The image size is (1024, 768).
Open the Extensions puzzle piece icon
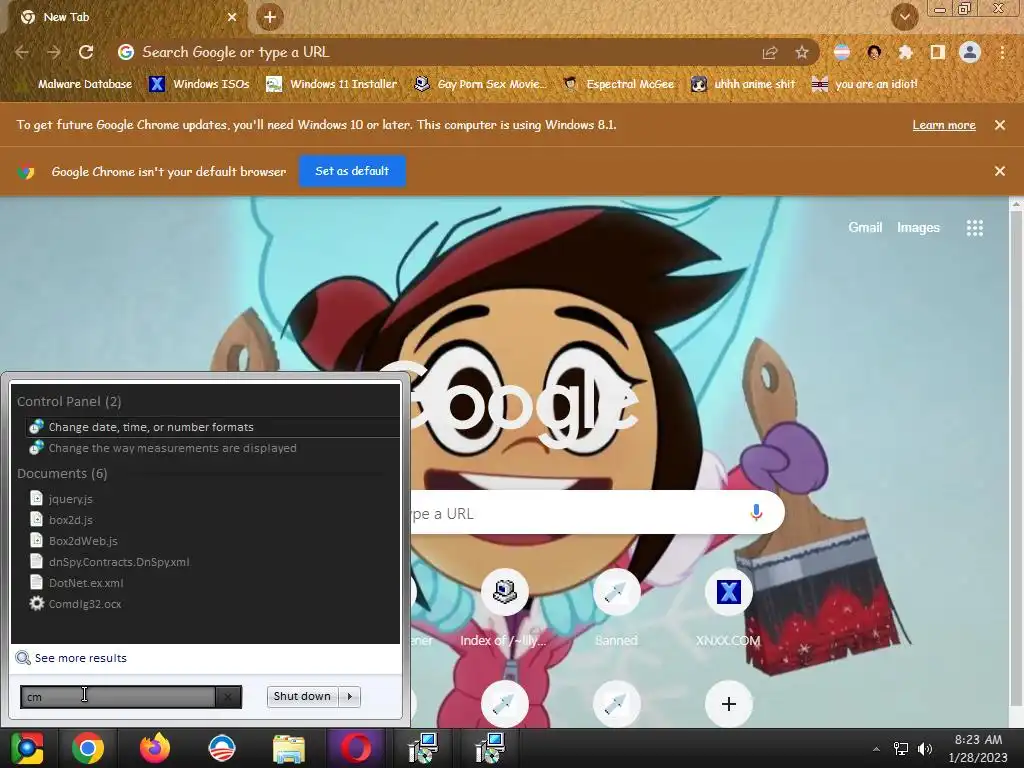coord(905,52)
